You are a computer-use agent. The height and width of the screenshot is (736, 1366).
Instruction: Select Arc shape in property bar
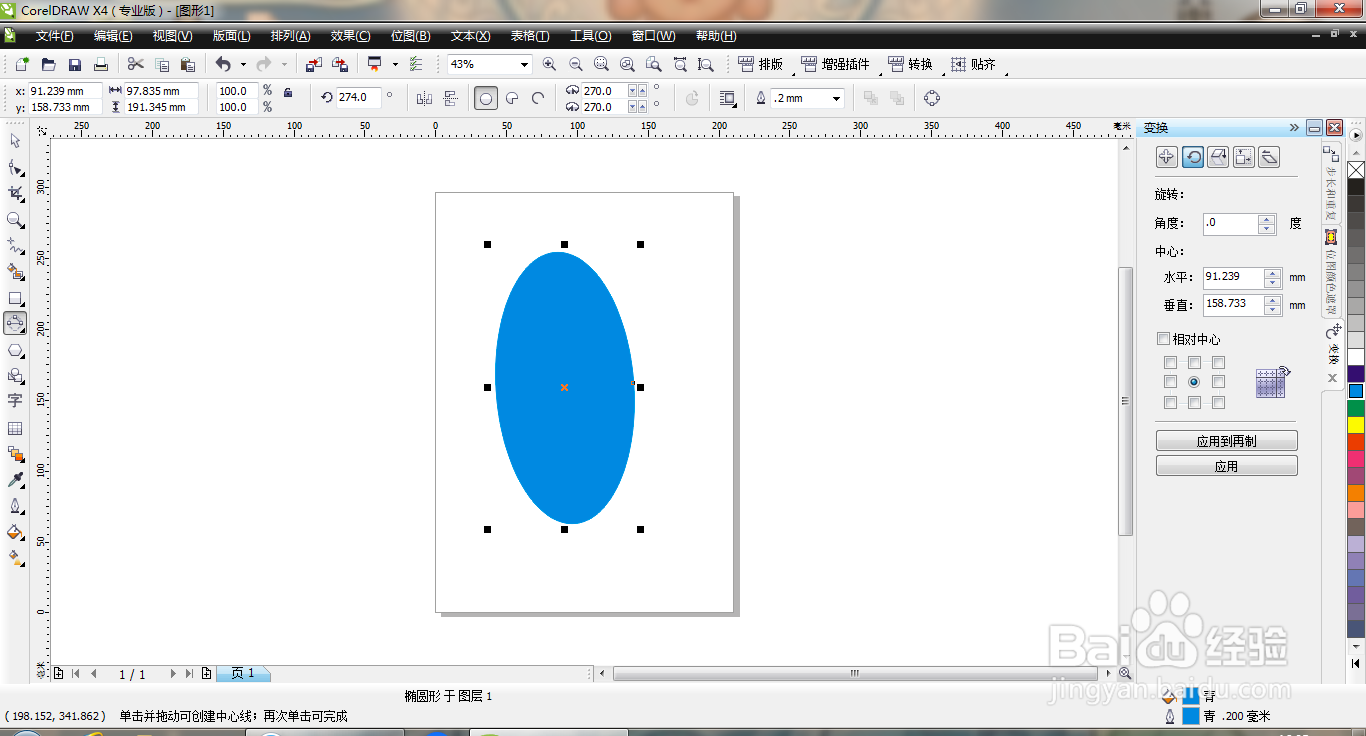click(x=538, y=98)
